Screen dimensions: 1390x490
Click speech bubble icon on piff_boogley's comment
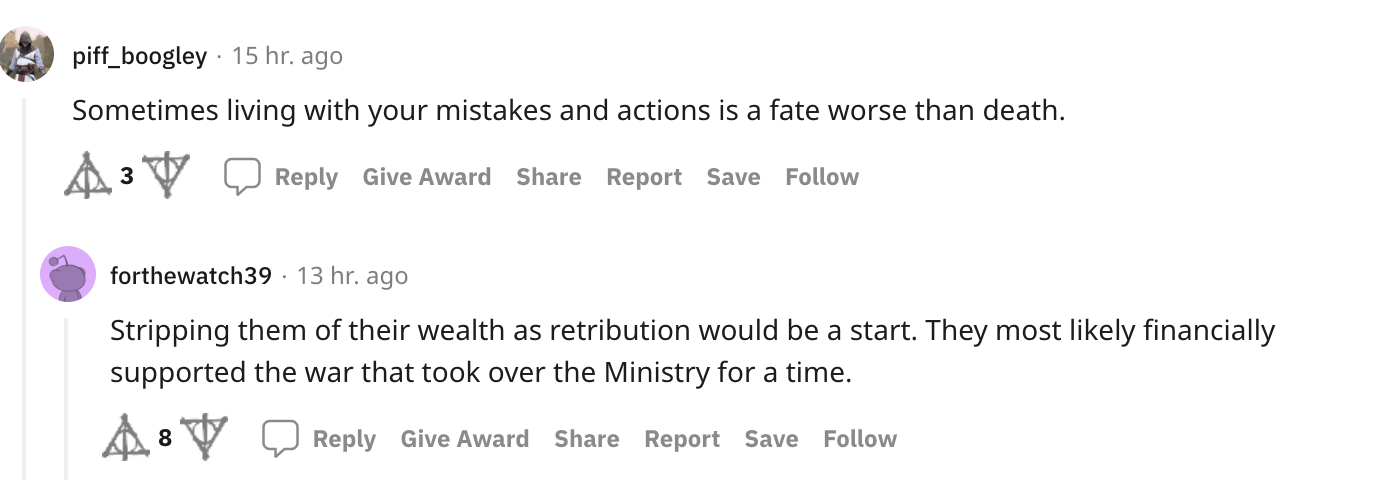click(242, 177)
